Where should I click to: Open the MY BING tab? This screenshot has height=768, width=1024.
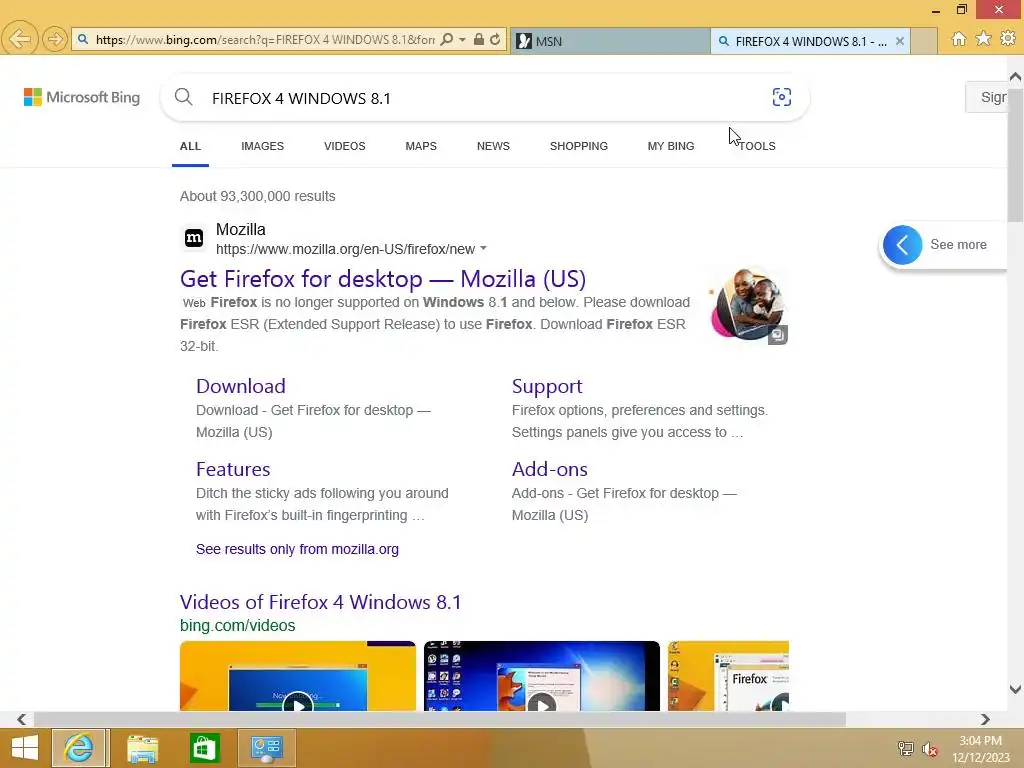[x=671, y=146]
